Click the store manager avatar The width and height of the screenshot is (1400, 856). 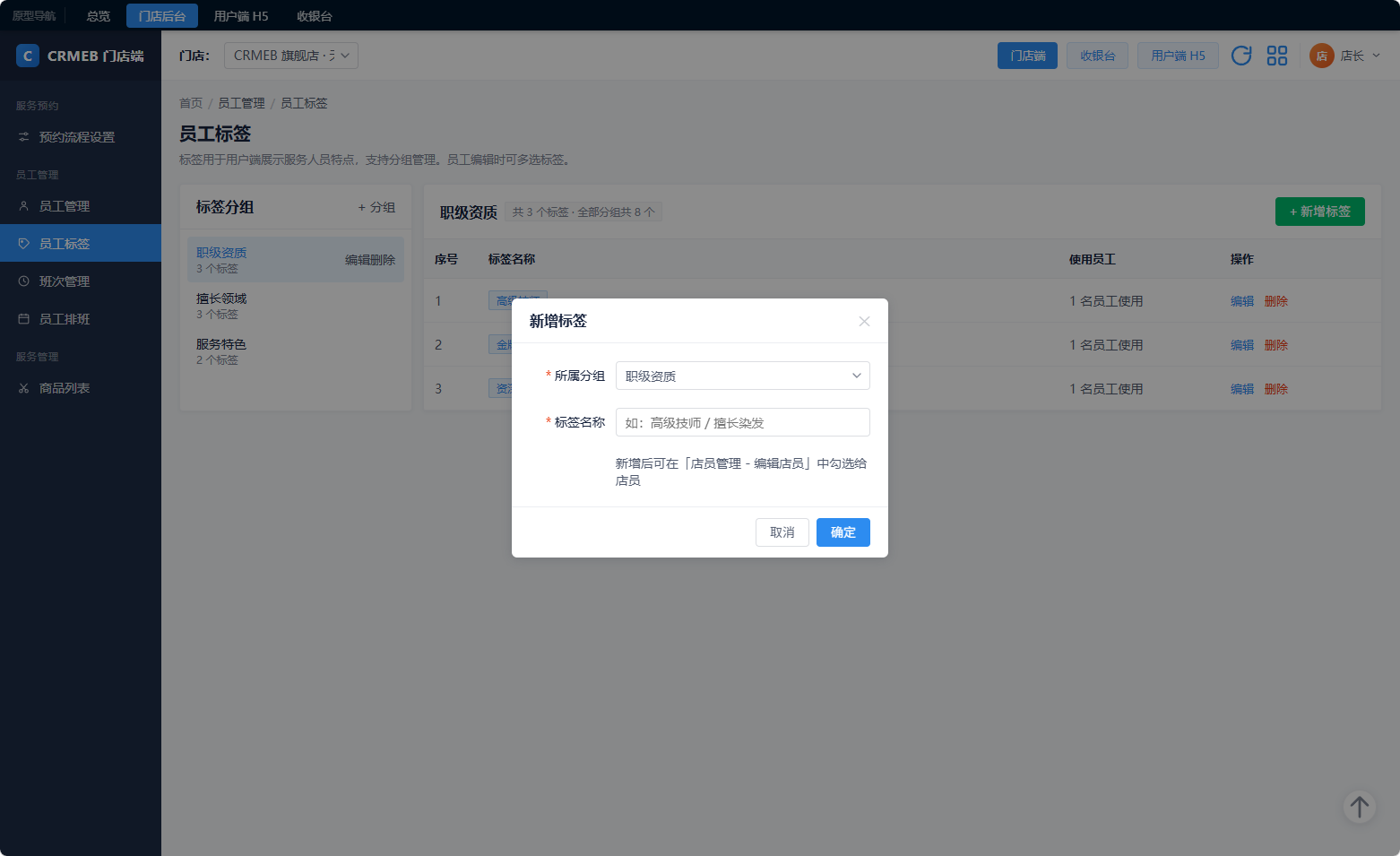(x=1322, y=56)
